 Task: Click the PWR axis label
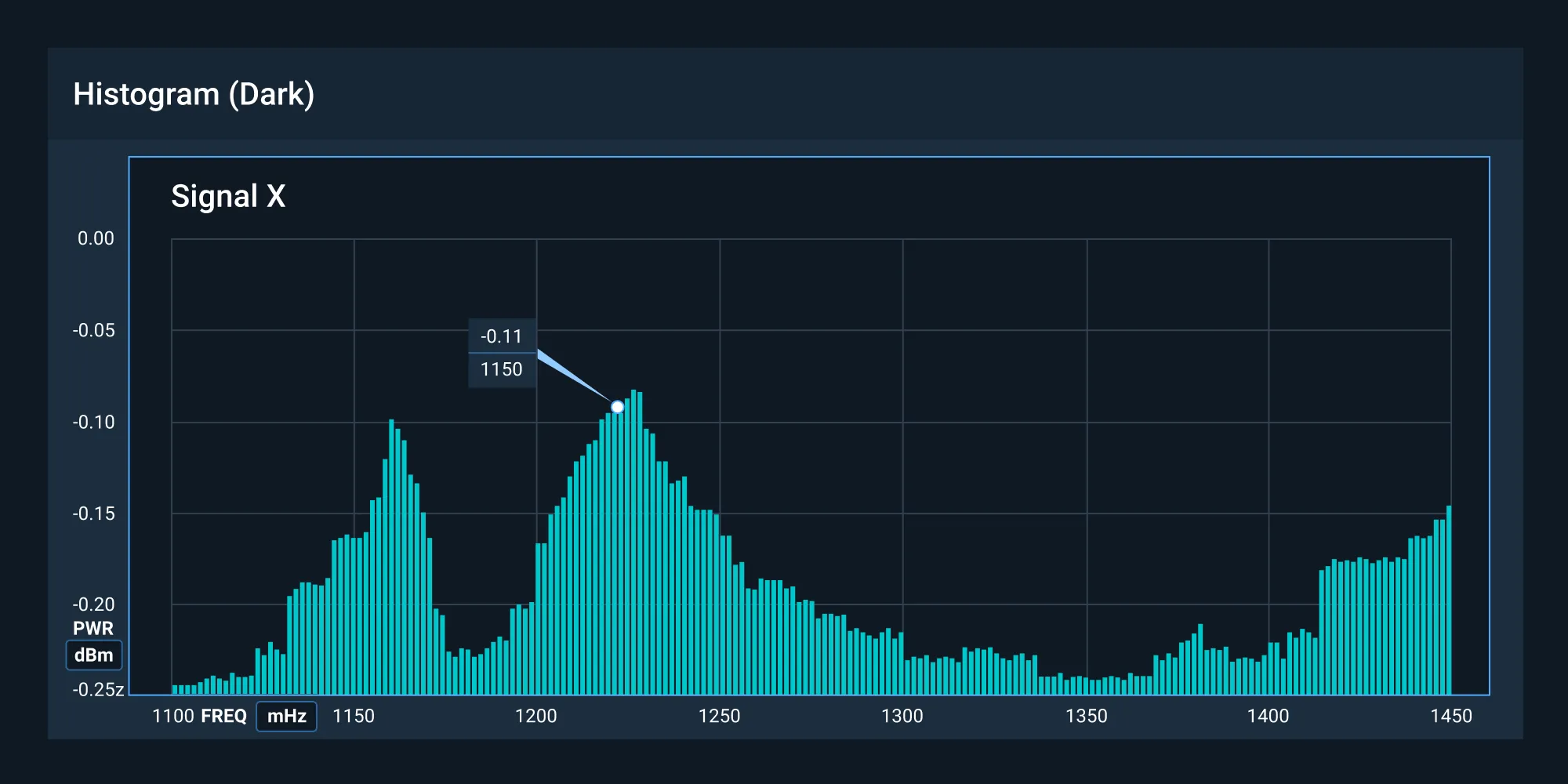pyautogui.click(x=92, y=628)
